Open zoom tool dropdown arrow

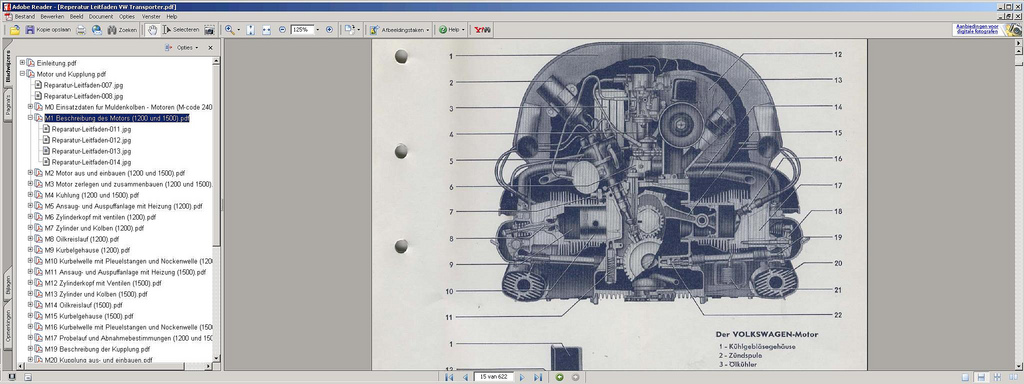tap(238, 30)
